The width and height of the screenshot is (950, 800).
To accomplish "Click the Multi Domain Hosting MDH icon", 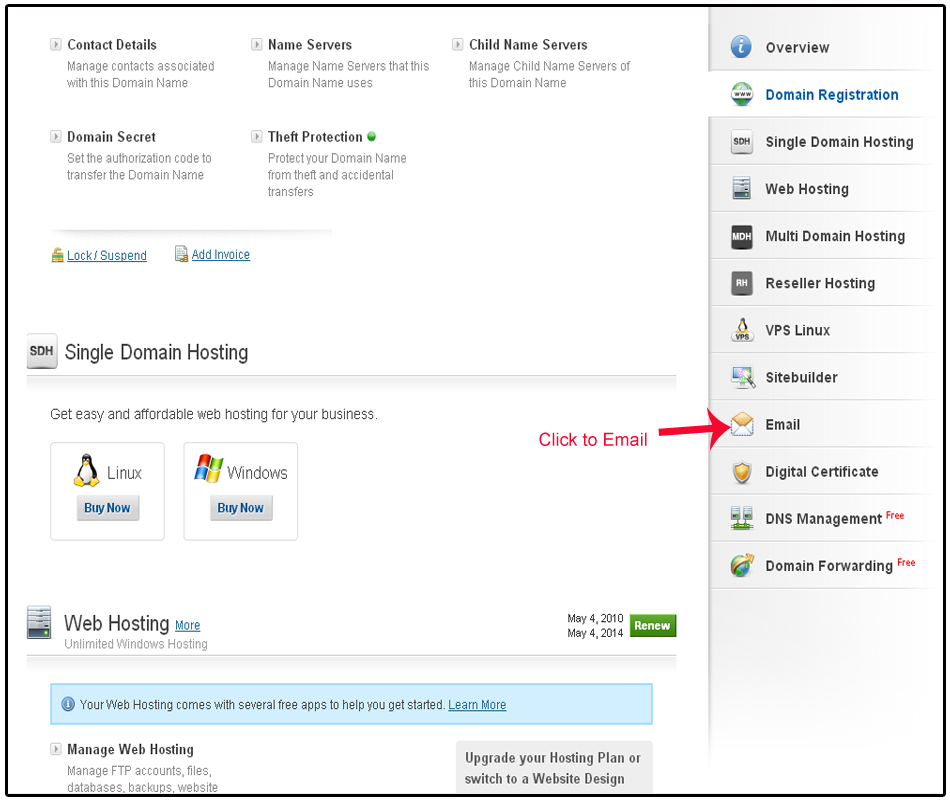I will point(741,236).
